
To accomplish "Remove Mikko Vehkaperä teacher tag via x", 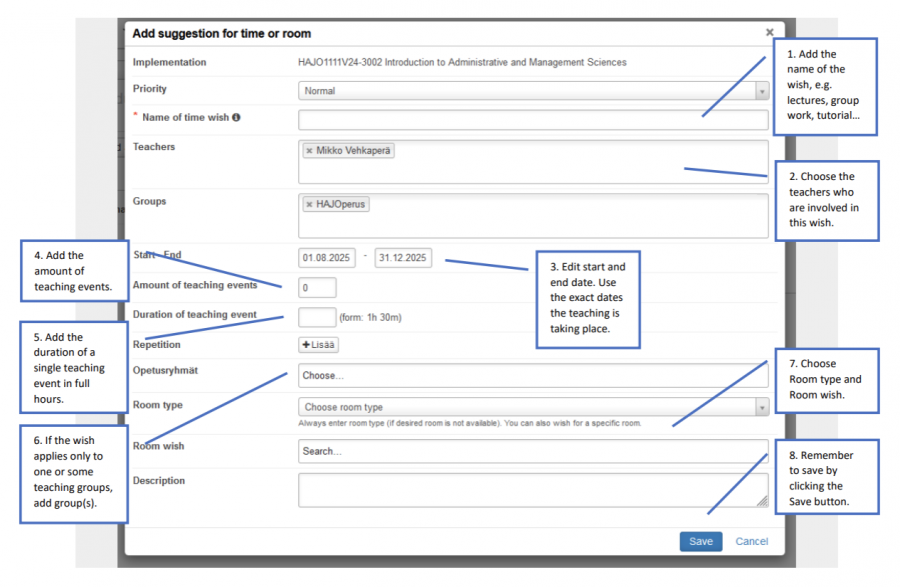I will coord(310,151).
